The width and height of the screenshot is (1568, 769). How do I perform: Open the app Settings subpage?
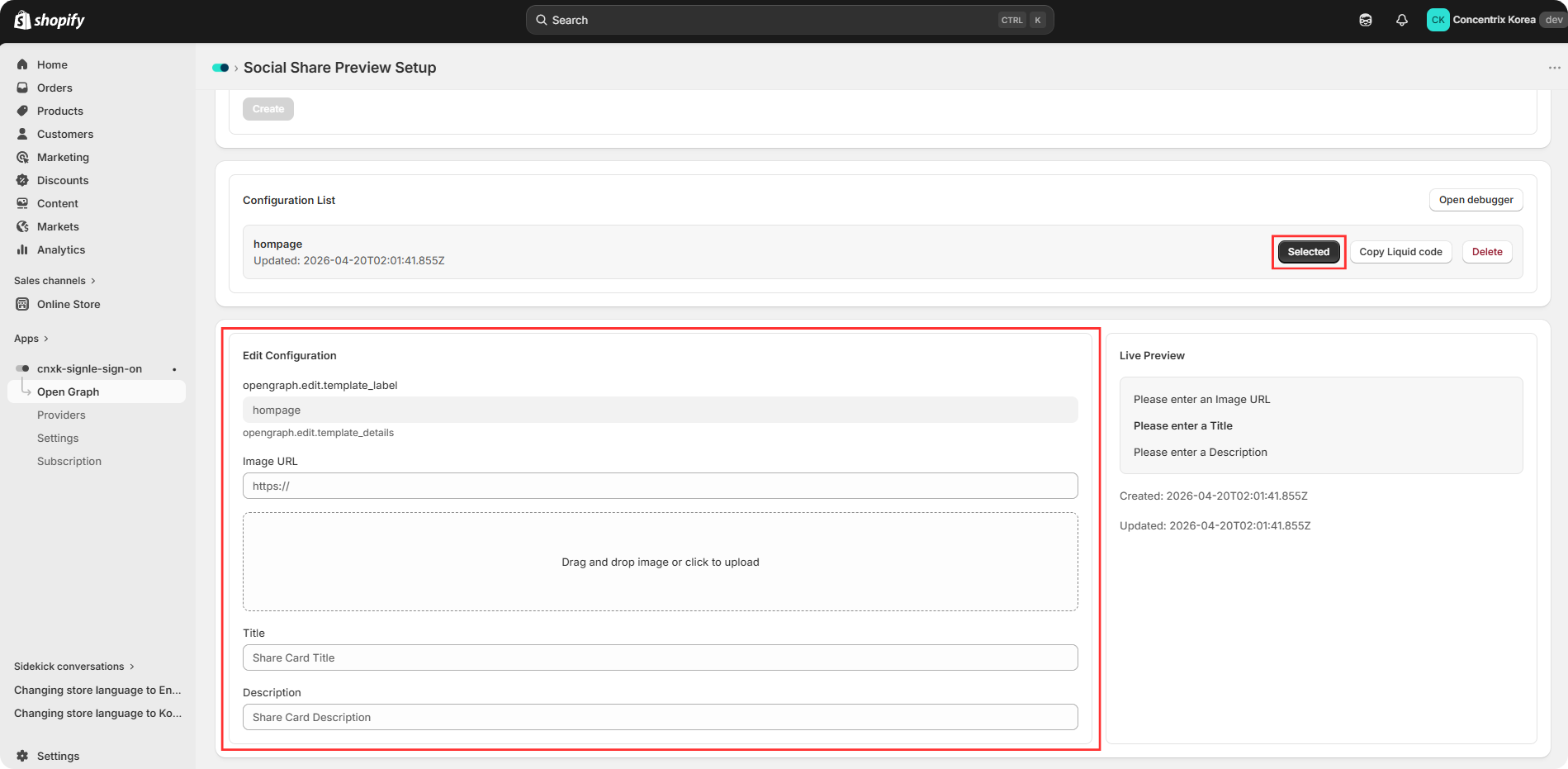pyautogui.click(x=58, y=438)
